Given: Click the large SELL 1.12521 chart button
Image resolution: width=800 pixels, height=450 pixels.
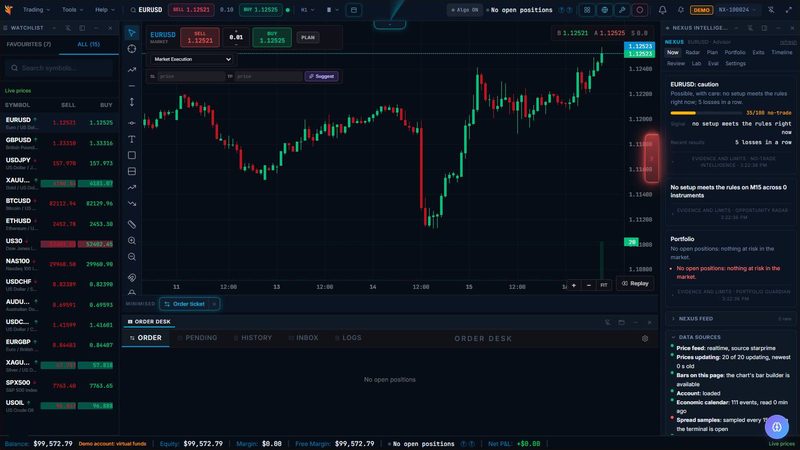Looking at the screenshot, I should pos(200,37).
